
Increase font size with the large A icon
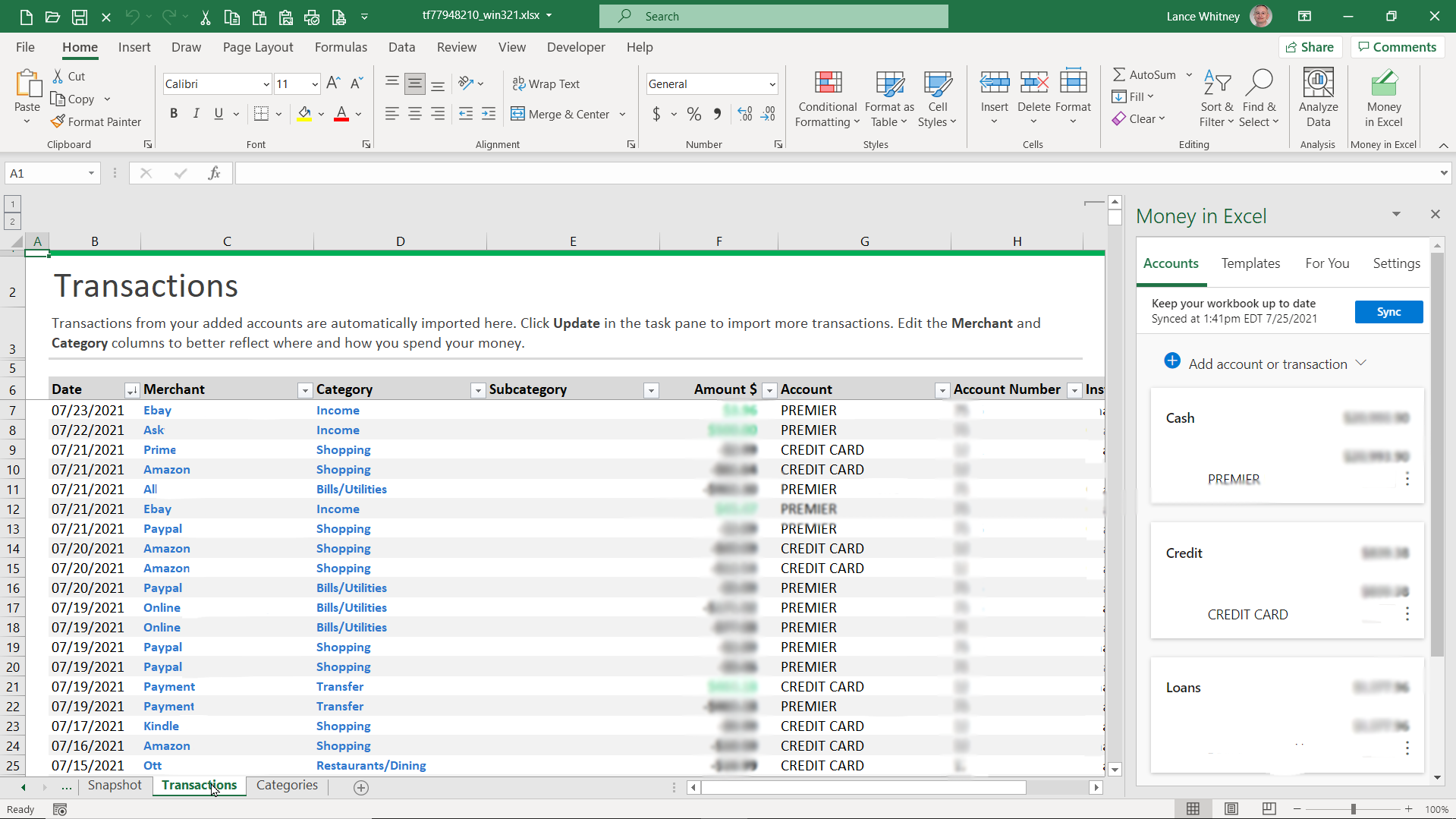pyautogui.click(x=333, y=83)
